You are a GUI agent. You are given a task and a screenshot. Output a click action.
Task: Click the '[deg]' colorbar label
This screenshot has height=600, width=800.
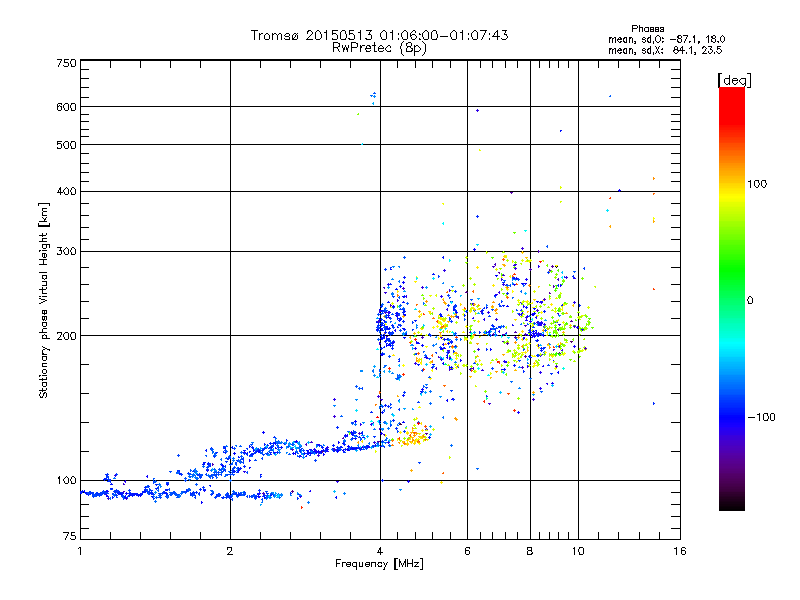click(x=734, y=80)
